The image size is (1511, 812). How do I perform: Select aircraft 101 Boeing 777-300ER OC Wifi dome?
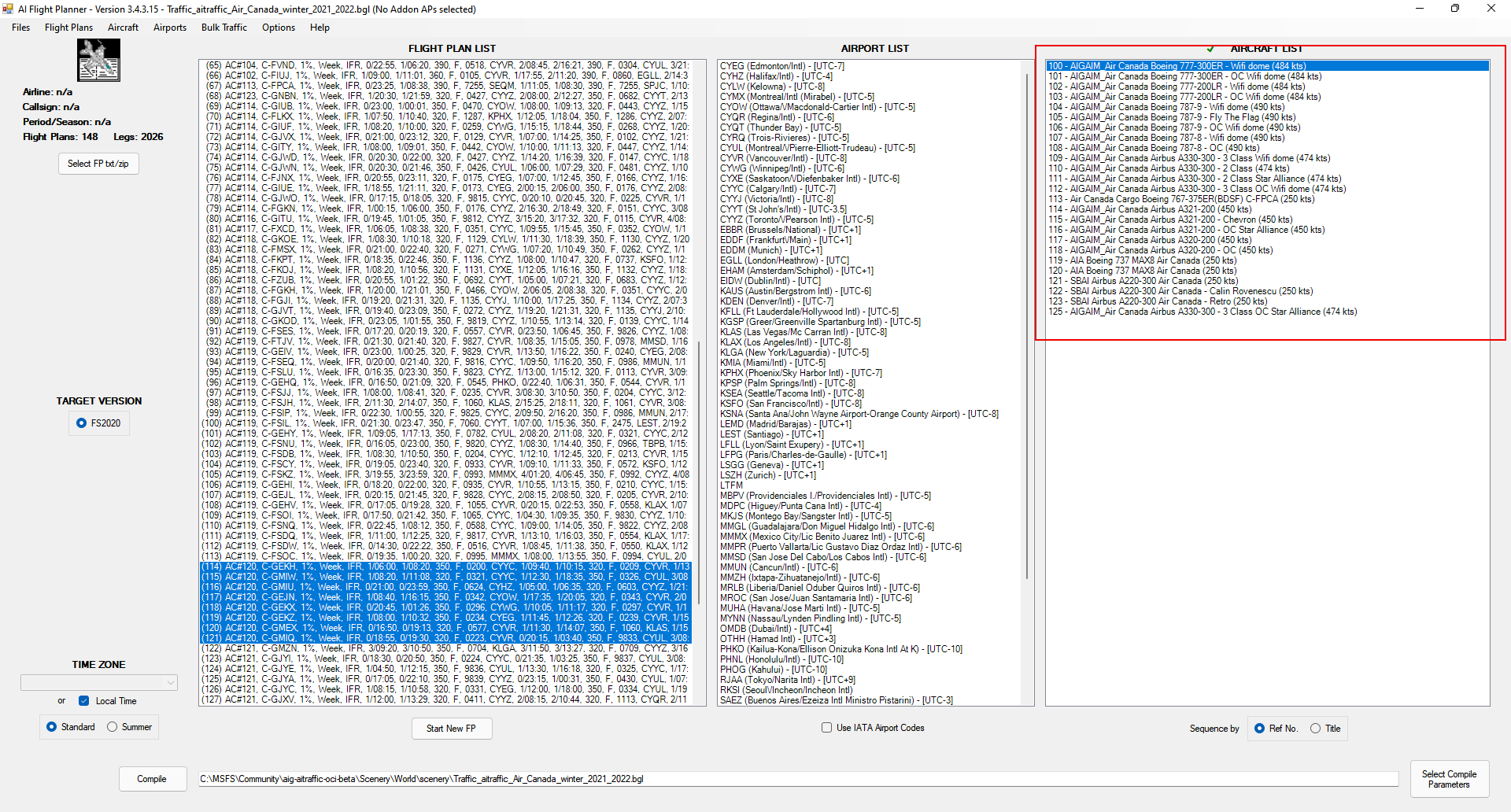1267,76
